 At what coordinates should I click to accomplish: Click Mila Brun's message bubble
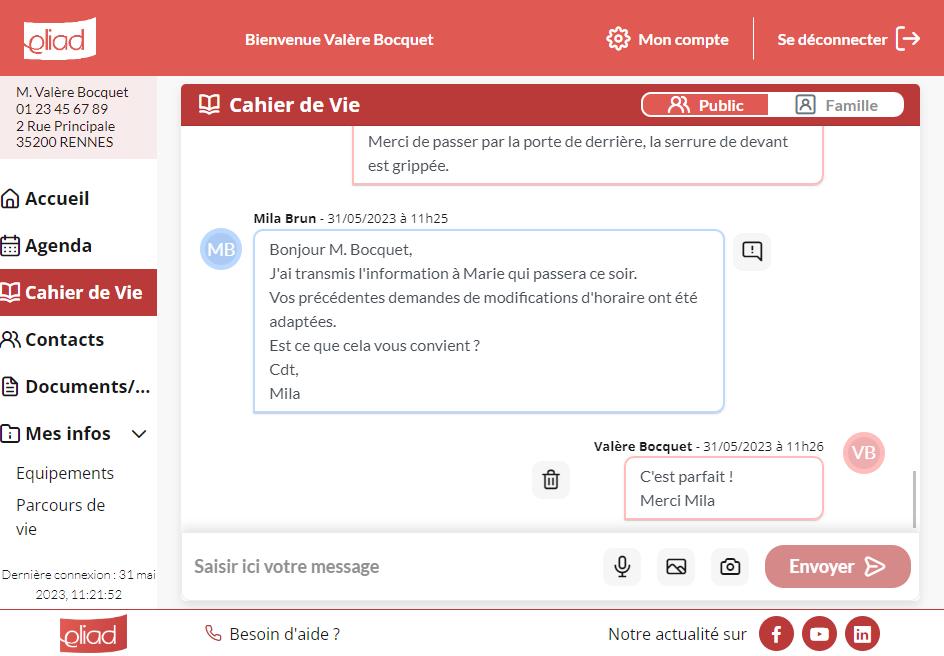488,321
